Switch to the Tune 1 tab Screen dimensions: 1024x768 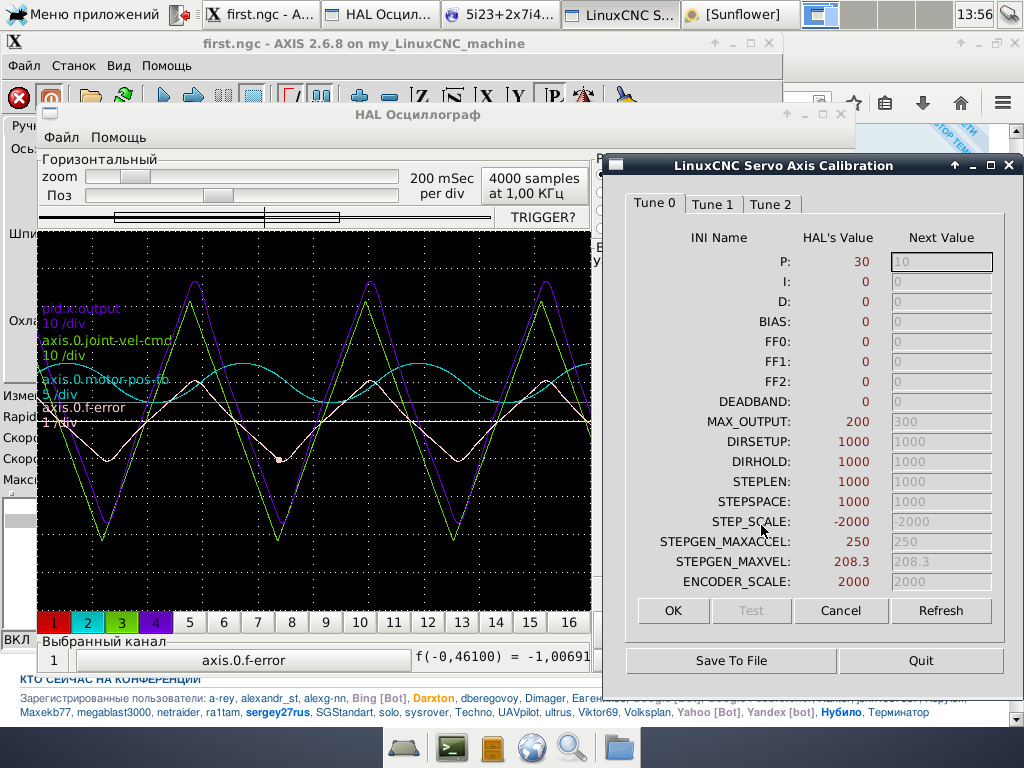pyautogui.click(x=713, y=204)
